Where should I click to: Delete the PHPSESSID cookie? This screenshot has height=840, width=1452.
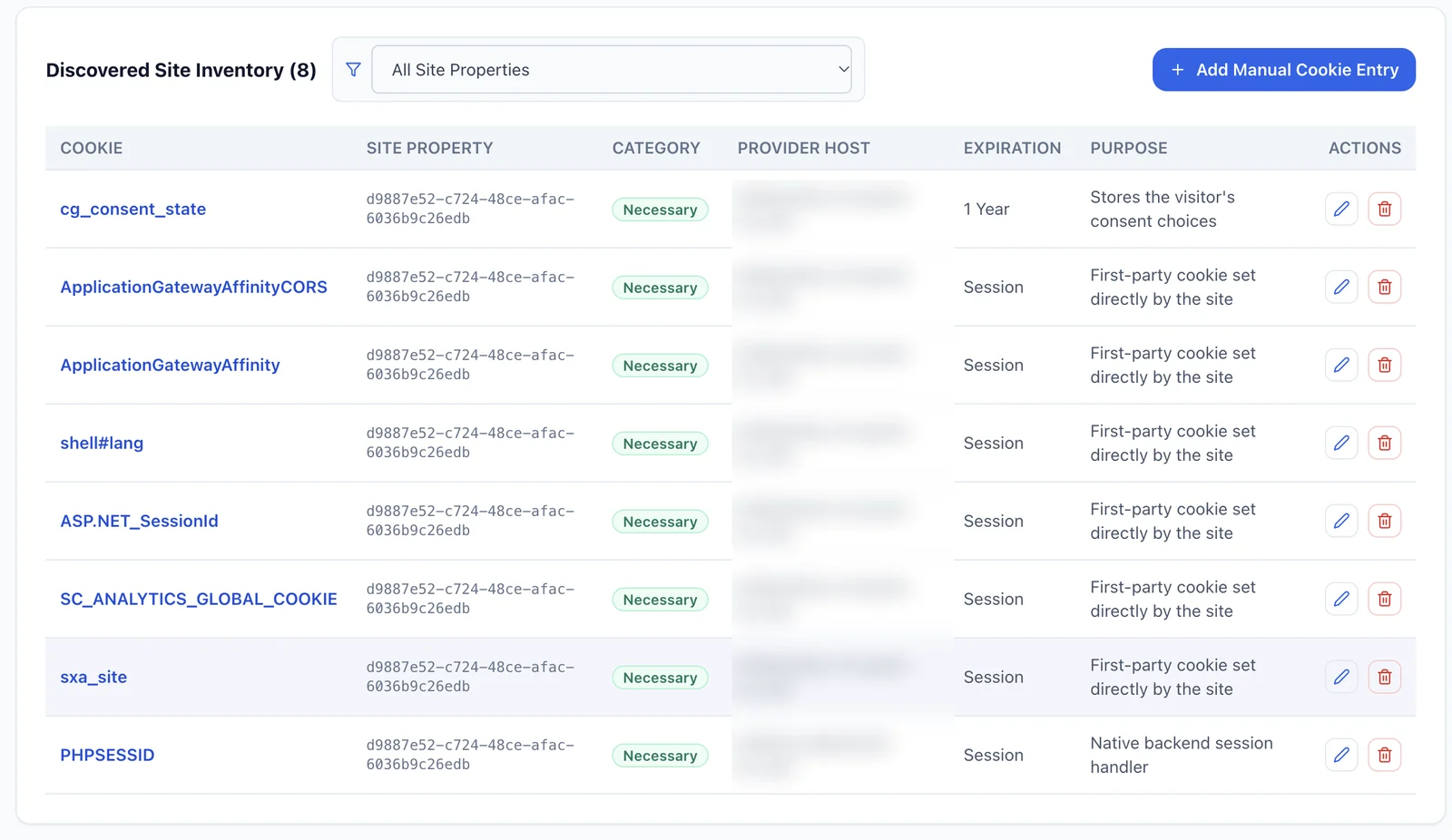(1385, 755)
